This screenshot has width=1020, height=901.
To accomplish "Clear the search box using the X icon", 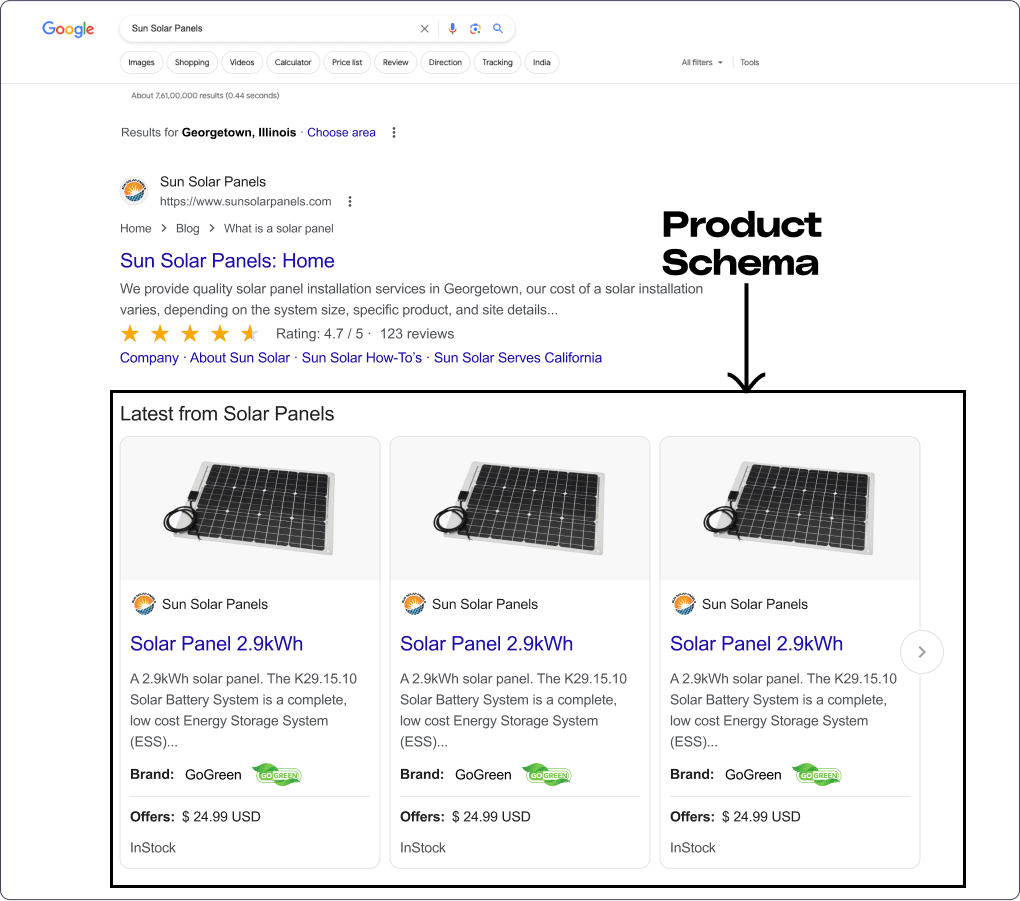I will [x=424, y=28].
